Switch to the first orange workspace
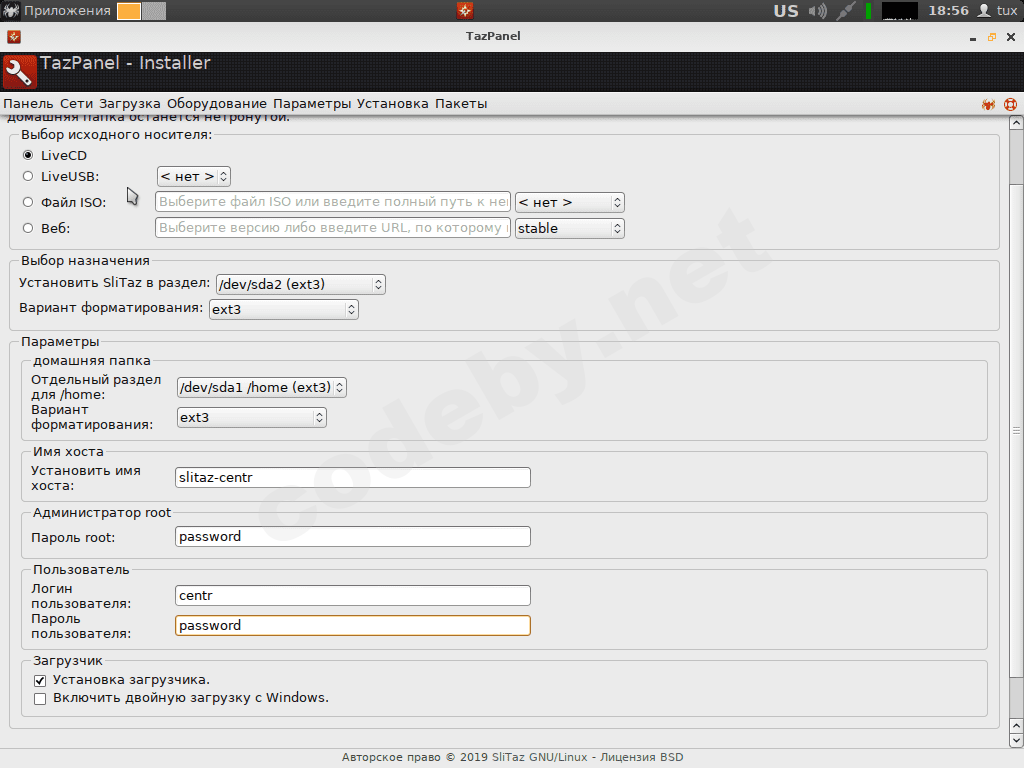The image size is (1024, 768). (129, 11)
